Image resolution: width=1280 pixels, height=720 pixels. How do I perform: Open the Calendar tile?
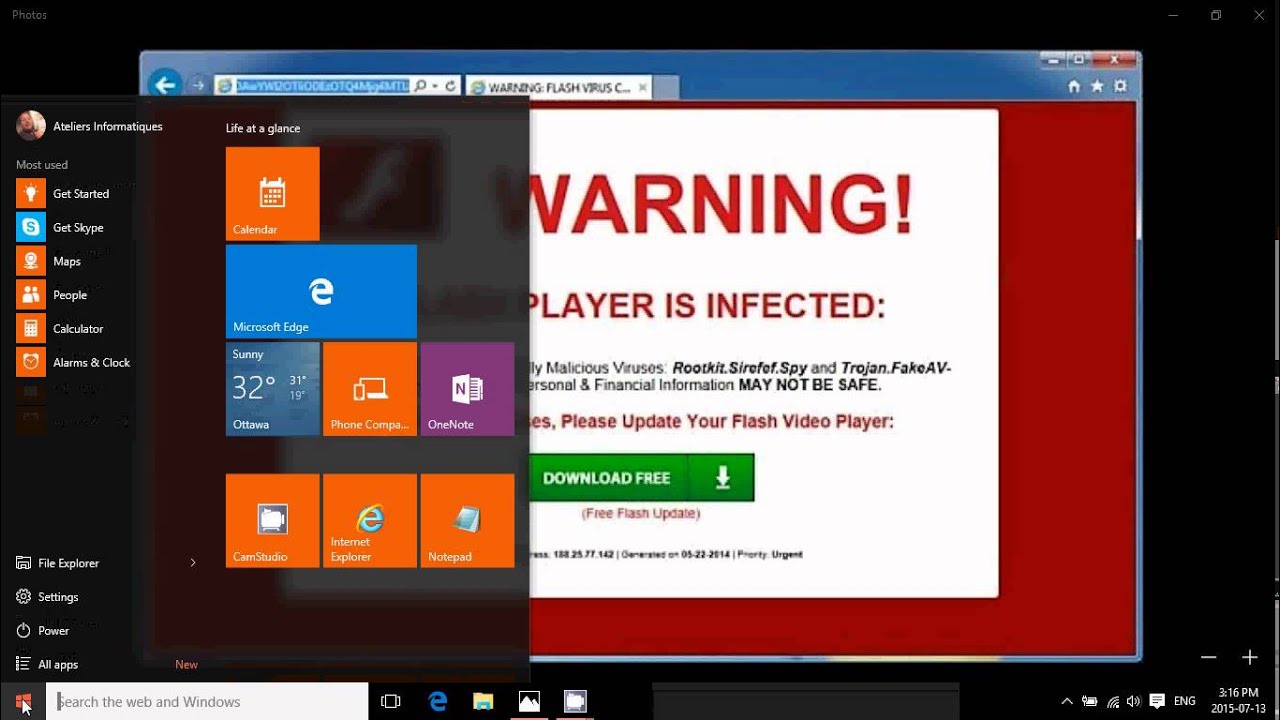point(272,194)
